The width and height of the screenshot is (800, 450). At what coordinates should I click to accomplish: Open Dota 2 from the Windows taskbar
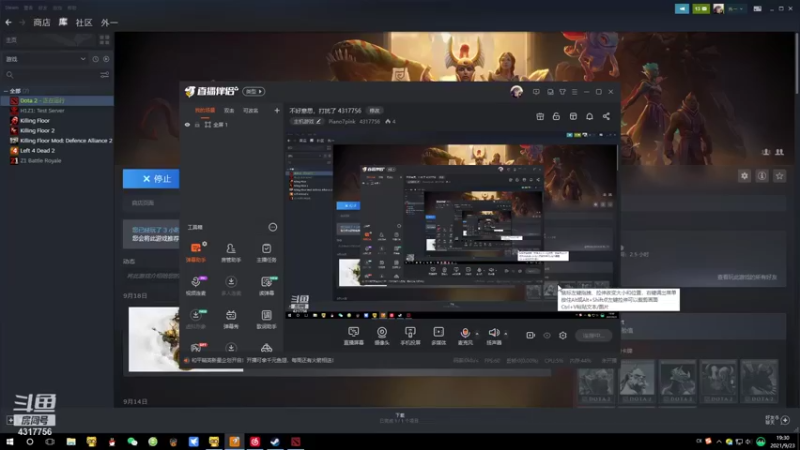point(295,442)
